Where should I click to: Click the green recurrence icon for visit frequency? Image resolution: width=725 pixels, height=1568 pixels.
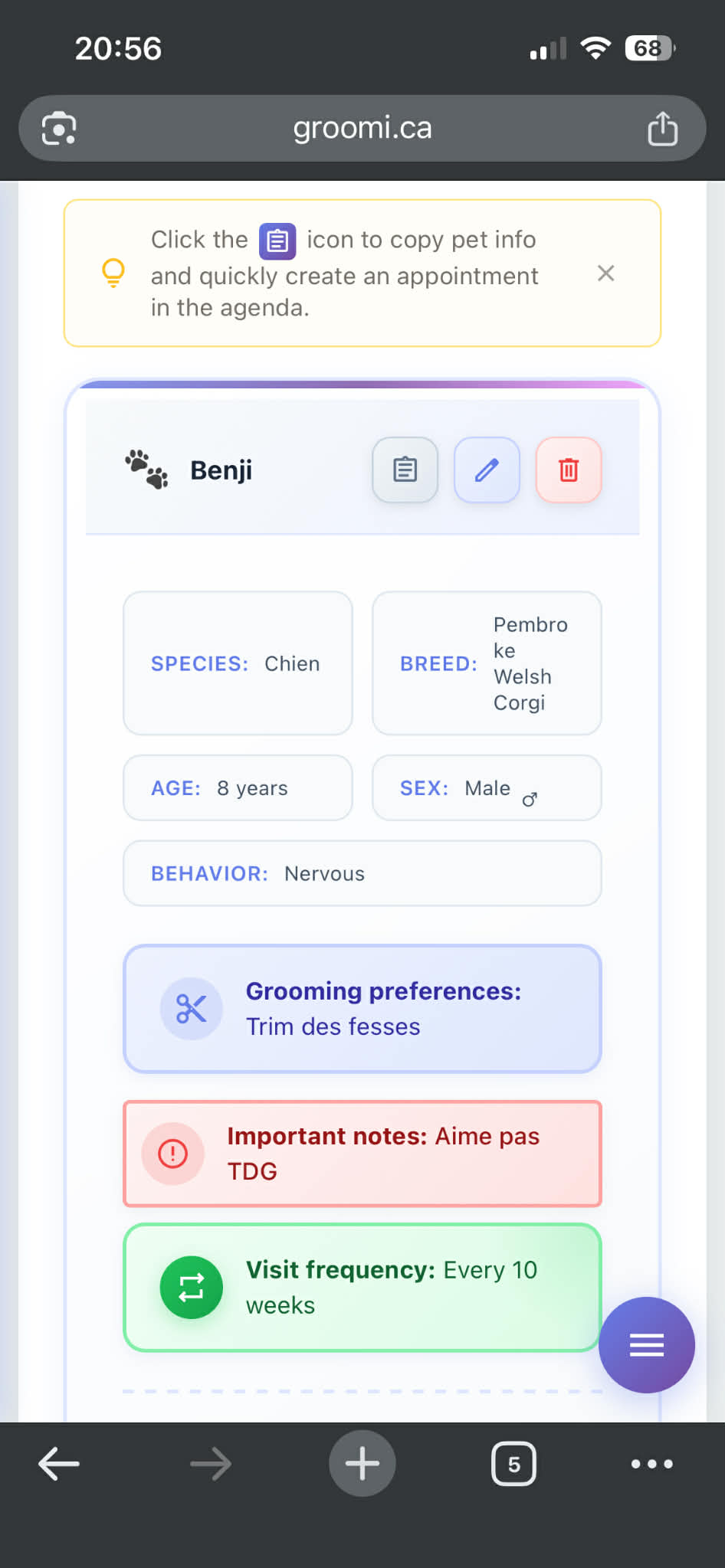click(x=191, y=1287)
